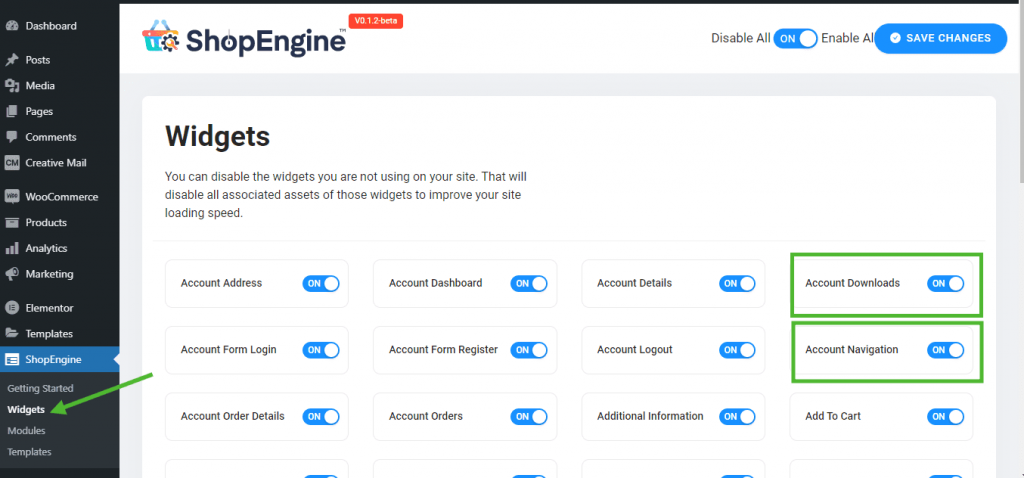The width and height of the screenshot is (1024, 478).
Task: Disable the Account Details widget
Action: point(737,283)
